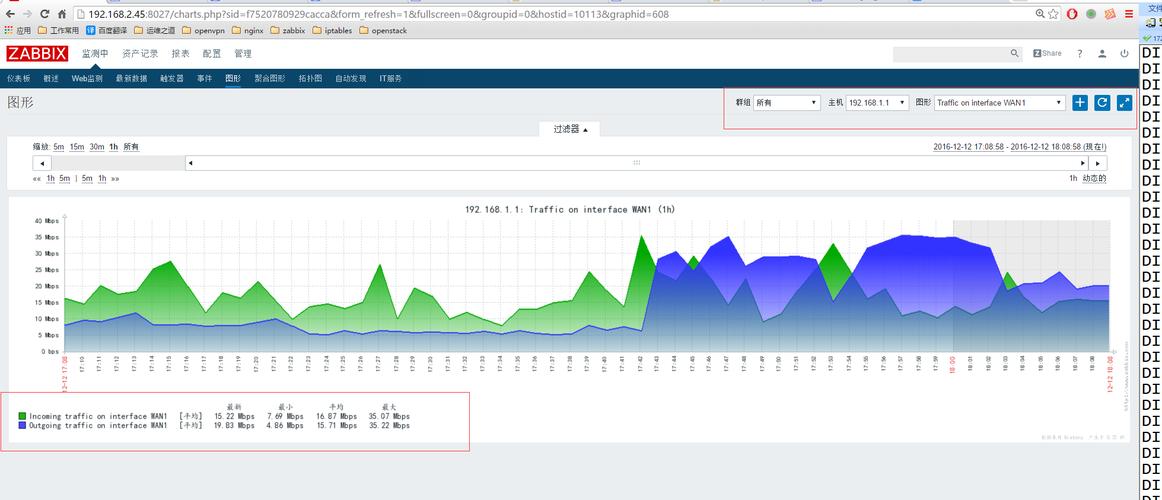Click the green circle extension icon
Image resolution: width=1162 pixels, height=500 pixels.
[x=1091, y=14]
